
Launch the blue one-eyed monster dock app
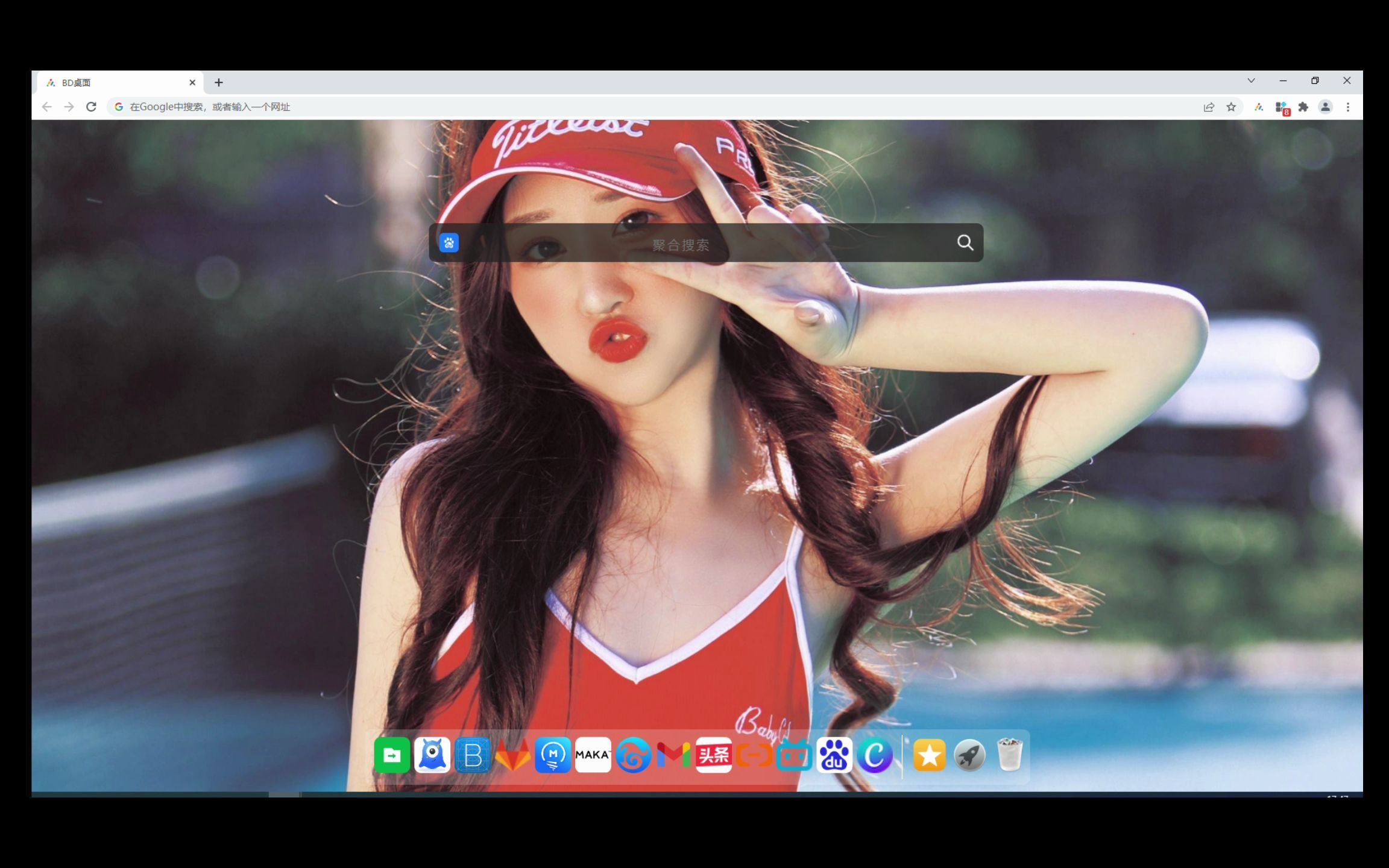[432, 755]
